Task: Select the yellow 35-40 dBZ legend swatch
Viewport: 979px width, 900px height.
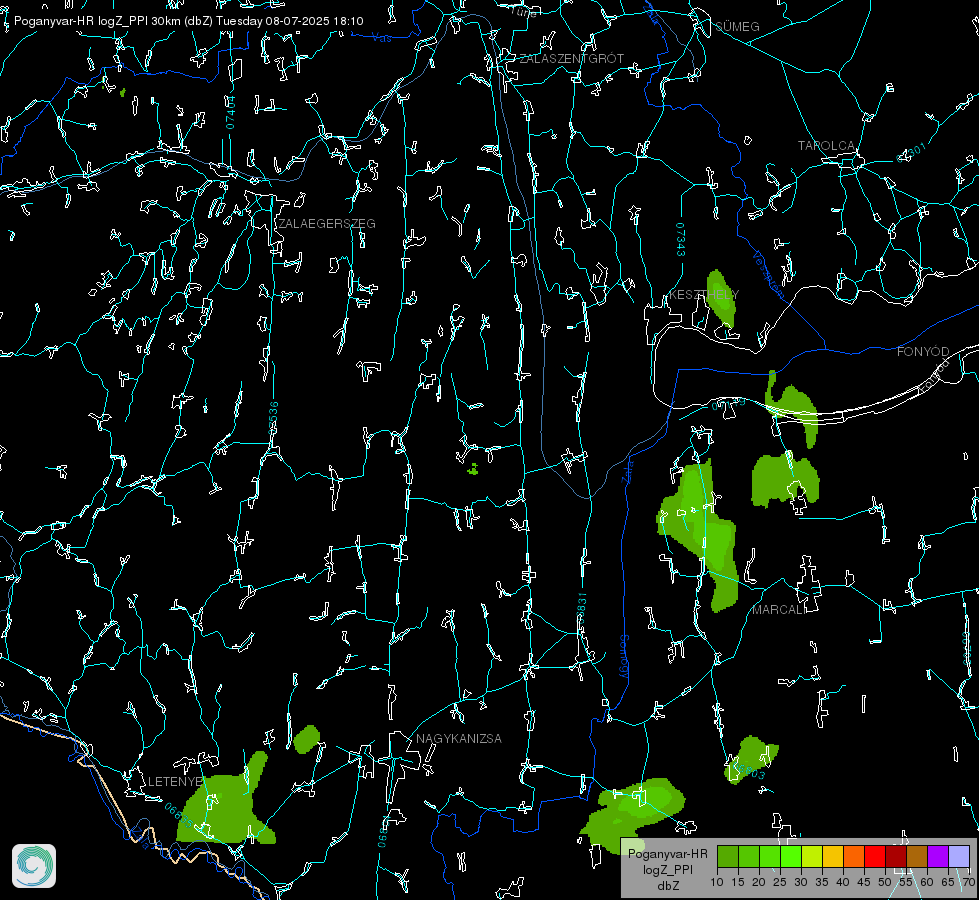Action: pos(833,856)
